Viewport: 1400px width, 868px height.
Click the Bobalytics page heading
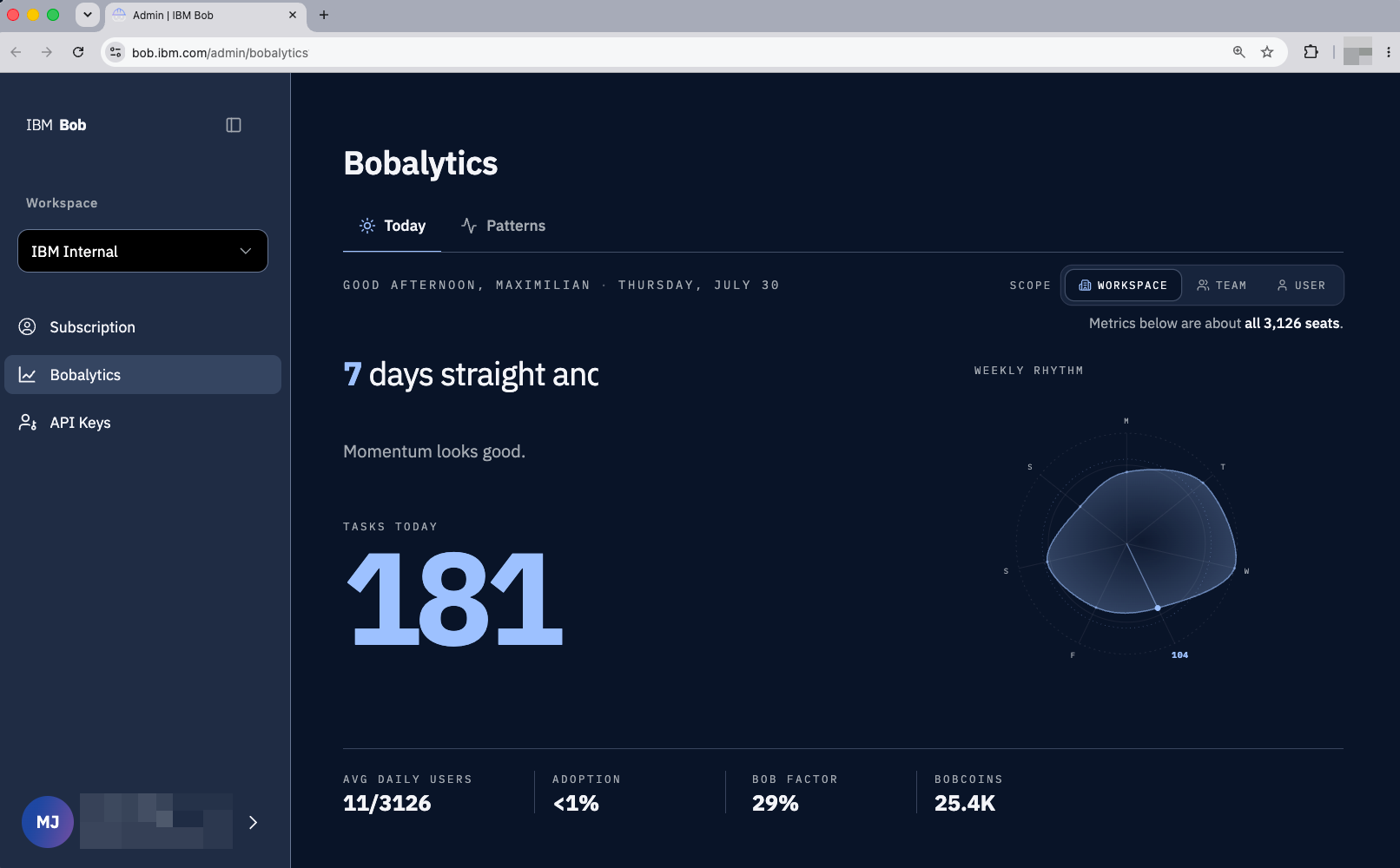420,163
